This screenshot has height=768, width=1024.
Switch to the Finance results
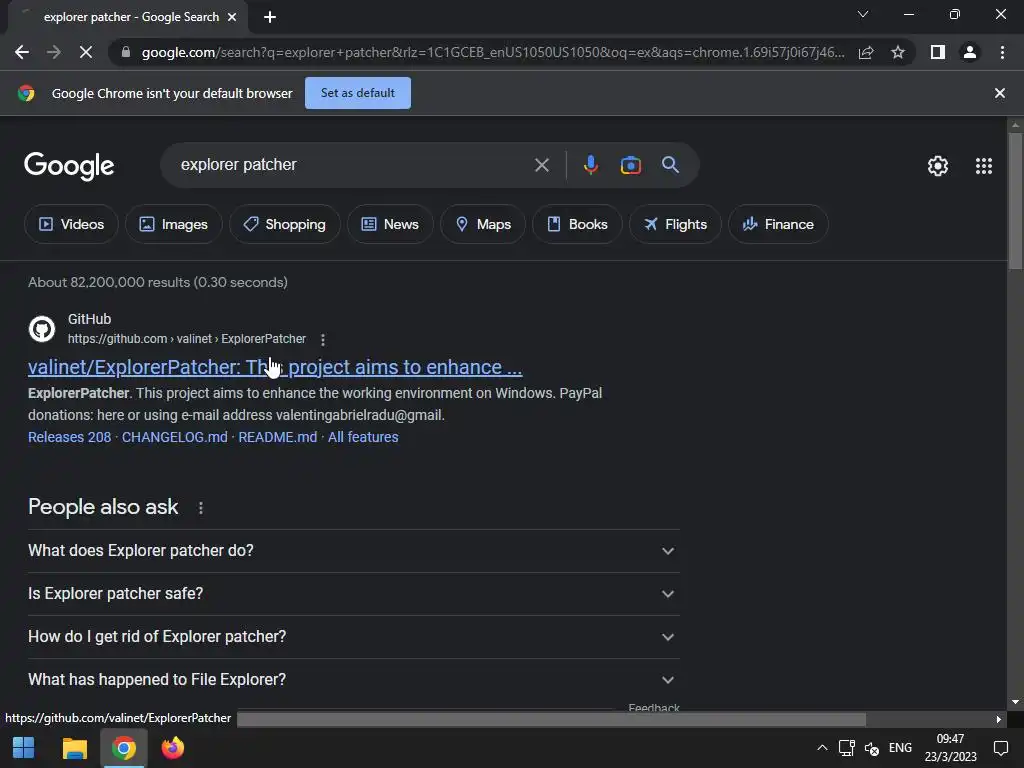click(778, 224)
